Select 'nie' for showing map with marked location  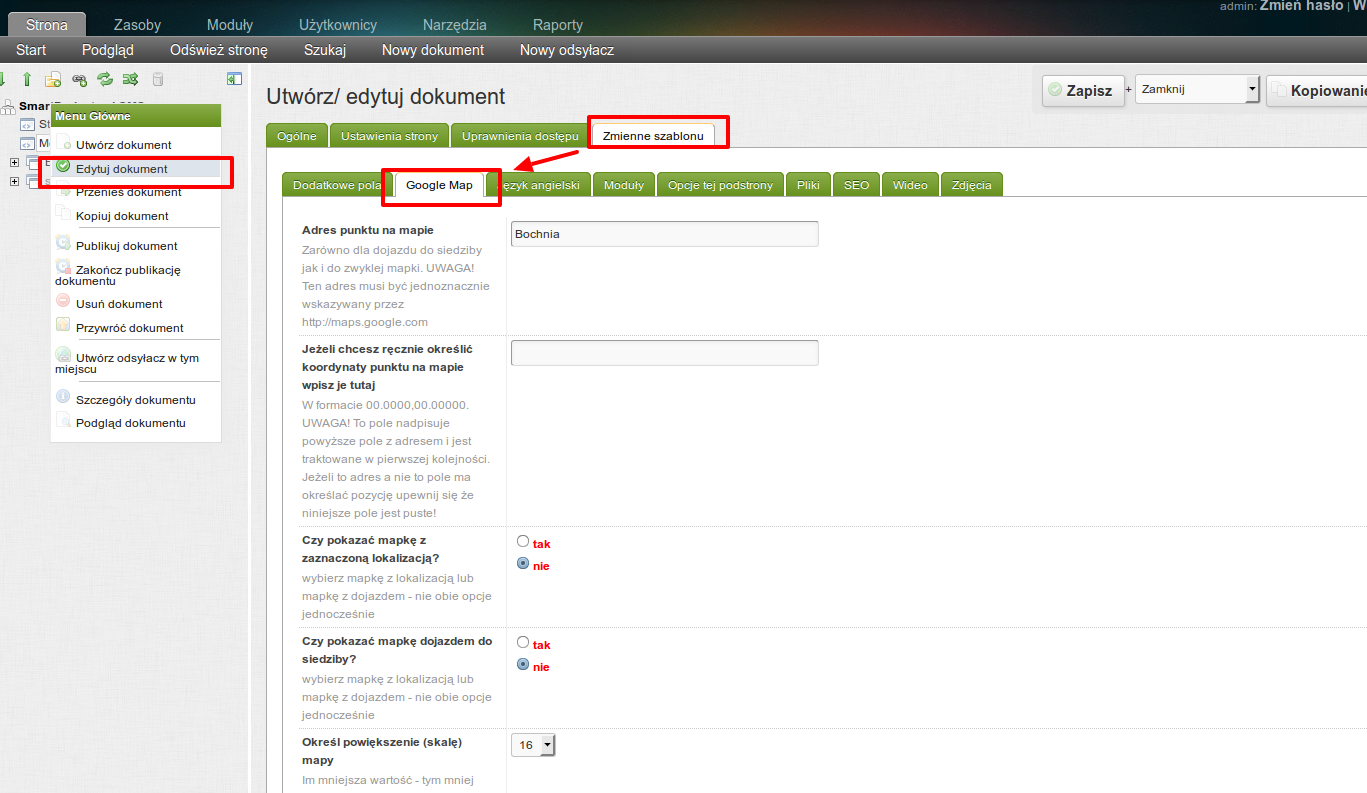coord(523,564)
